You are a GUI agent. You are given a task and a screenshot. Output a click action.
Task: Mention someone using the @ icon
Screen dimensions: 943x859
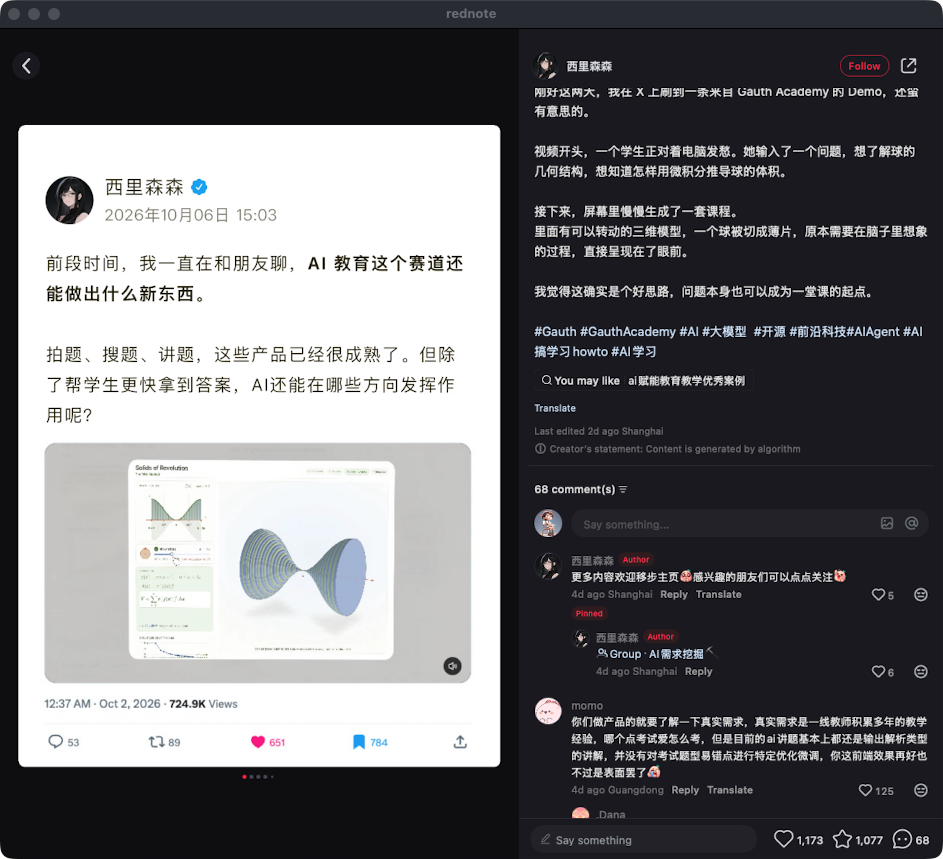click(x=912, y=523)
